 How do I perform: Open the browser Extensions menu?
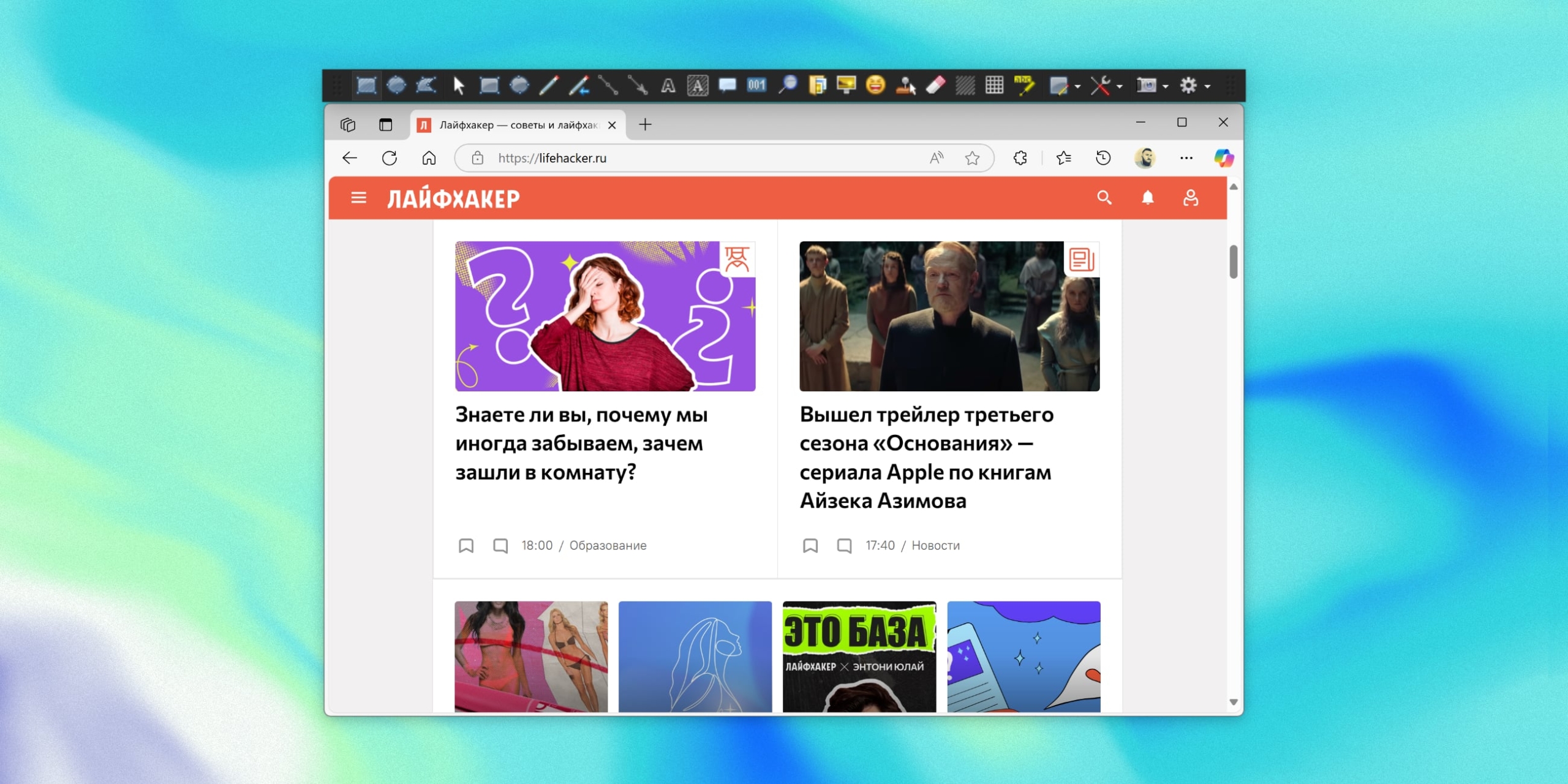point(1020,158)
